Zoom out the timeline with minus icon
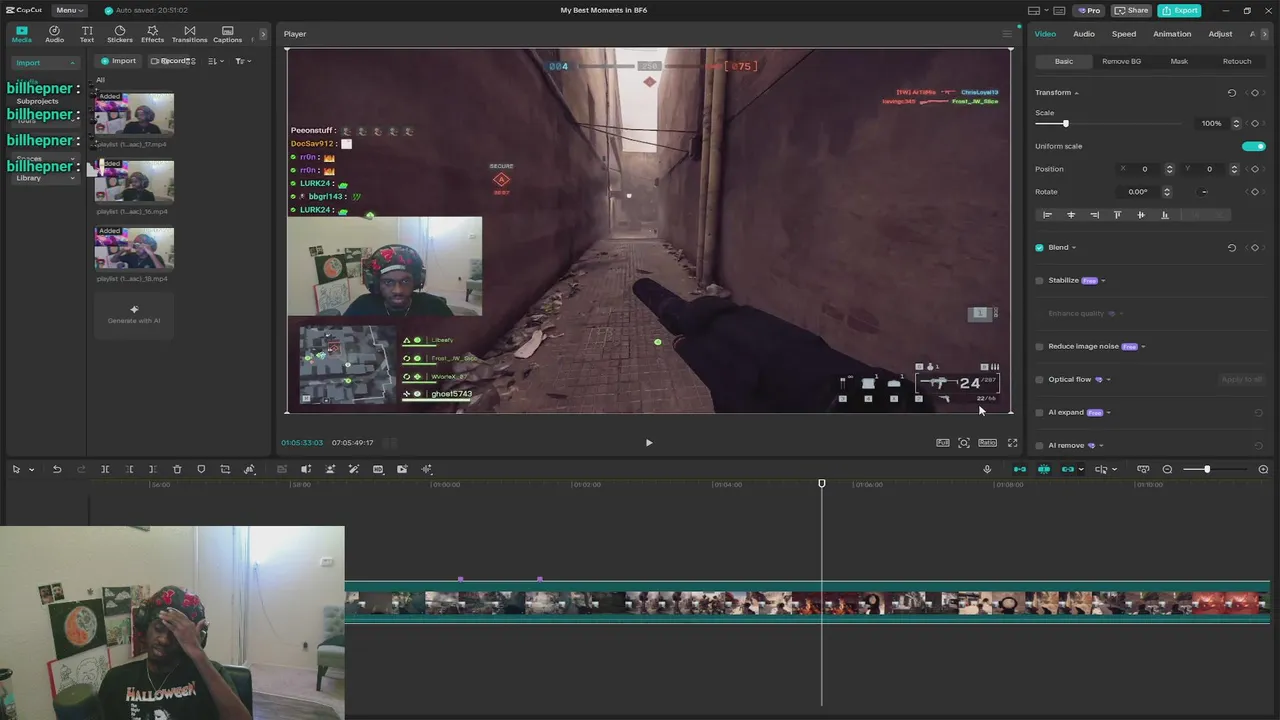 pyautogui.click(x=1167, y=469)
